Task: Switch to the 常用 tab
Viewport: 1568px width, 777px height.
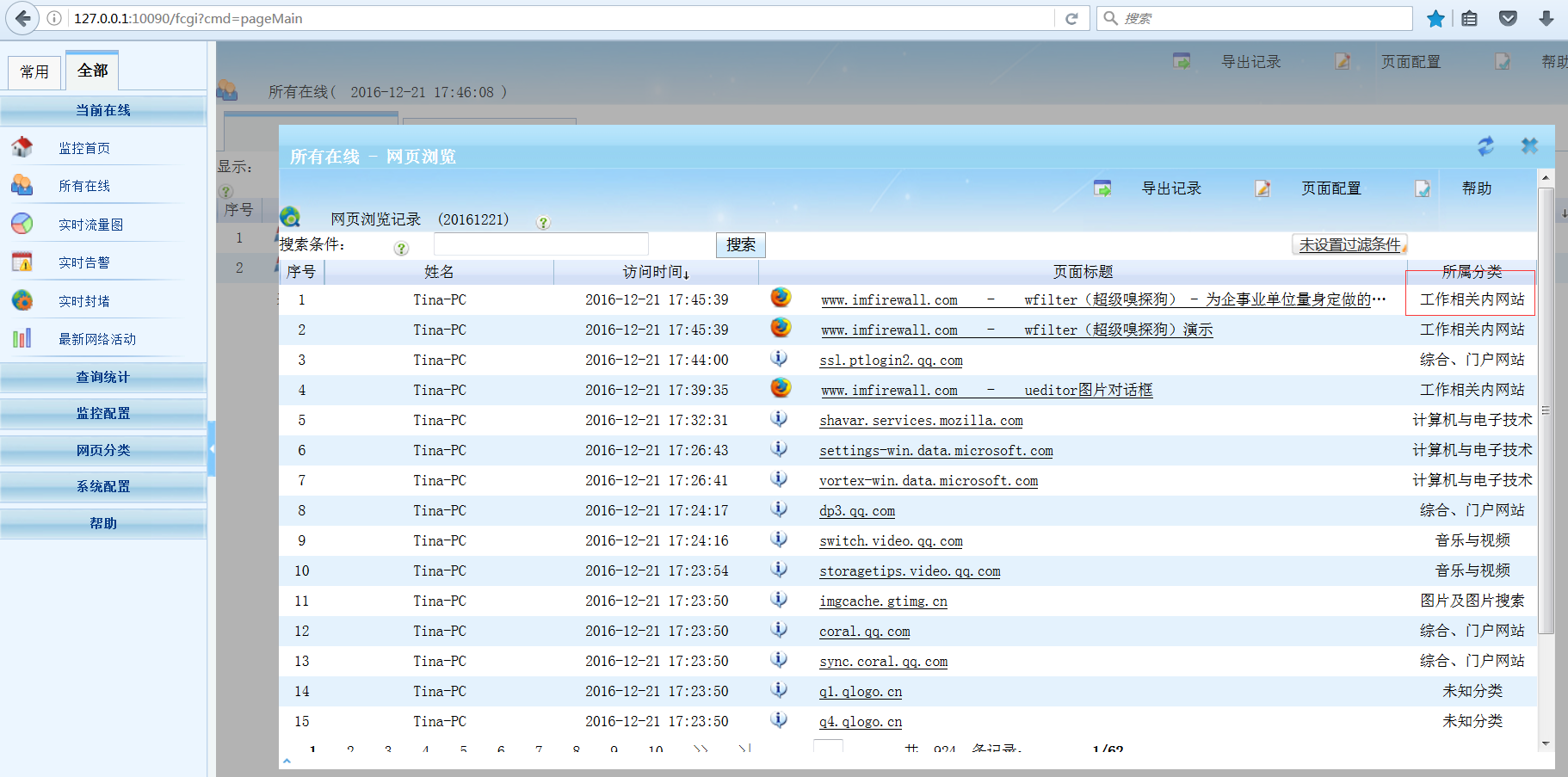Action: tap(35, 72)
